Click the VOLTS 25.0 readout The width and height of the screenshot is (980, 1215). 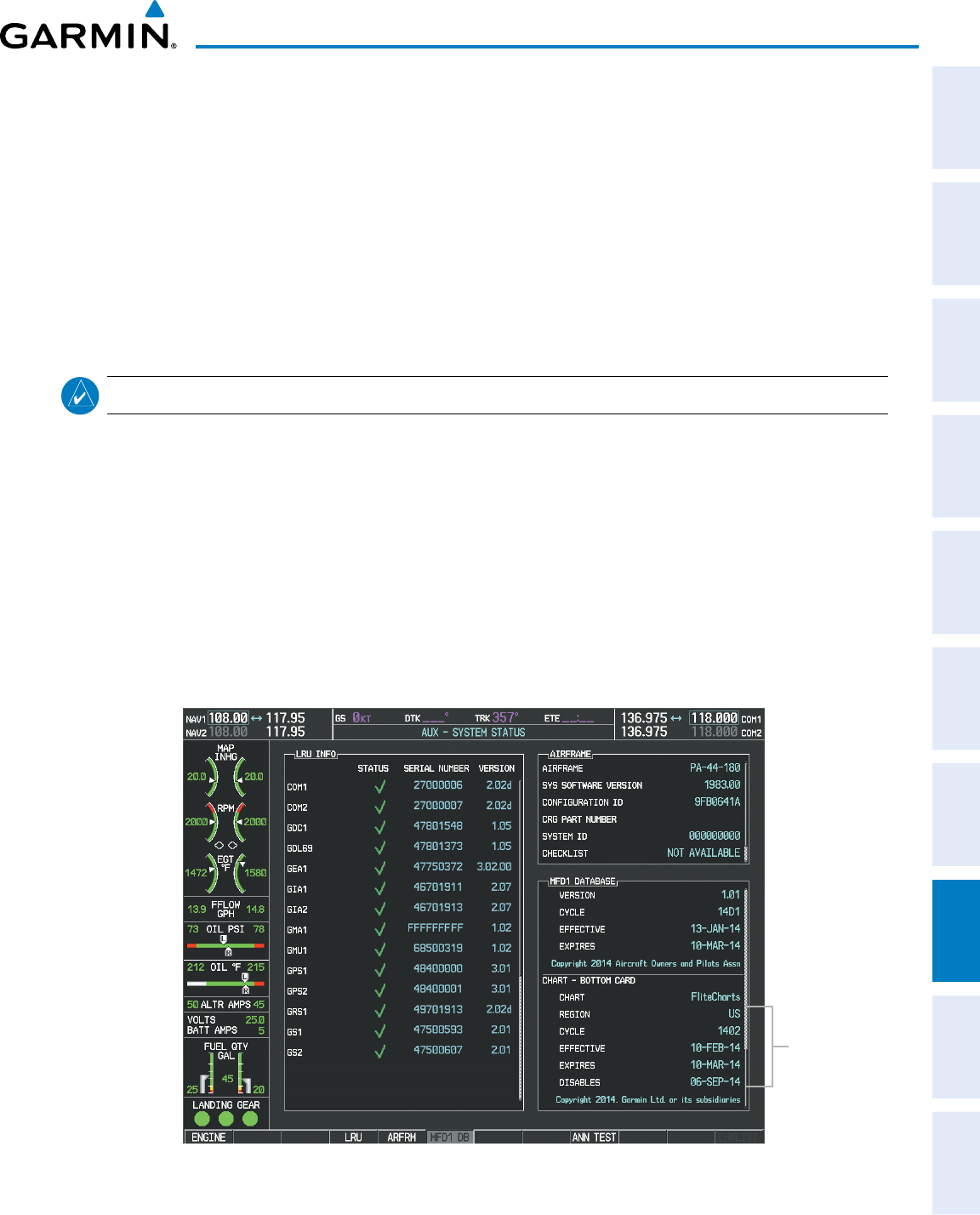tap(225, 1019)
